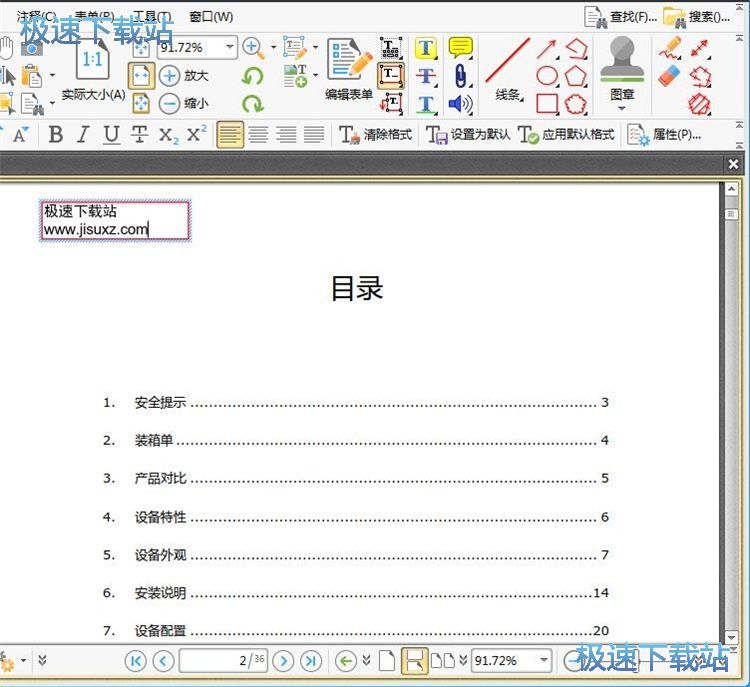Click Apply Default Format (应用默认格式)

point(566,134)
